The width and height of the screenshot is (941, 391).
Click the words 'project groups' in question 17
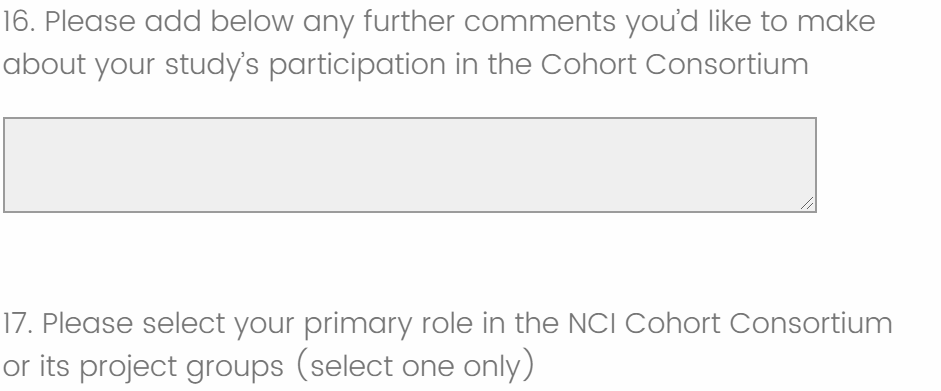[x=181, y=367]
